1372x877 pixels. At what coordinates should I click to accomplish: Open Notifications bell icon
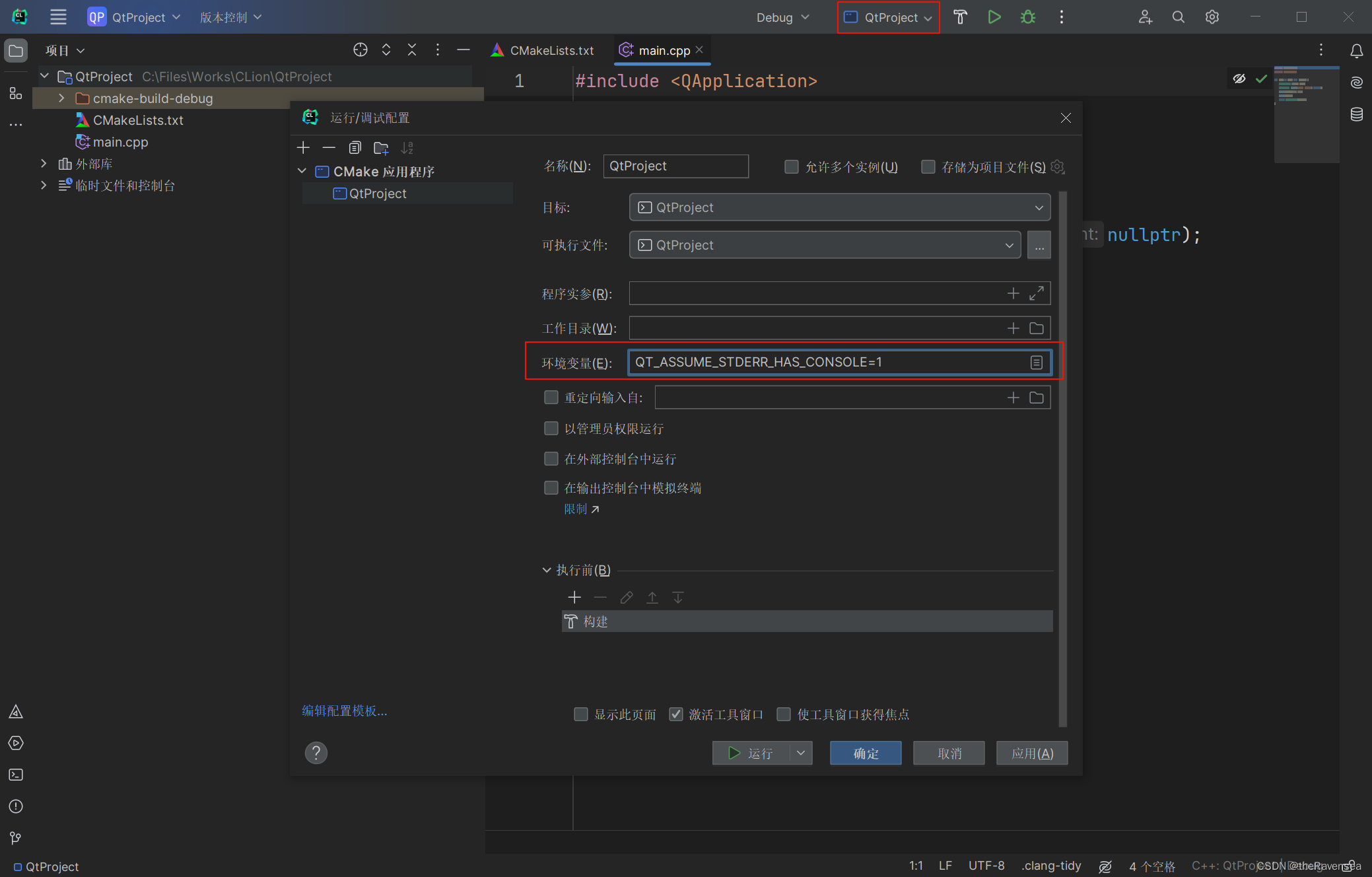pos(1357,51)
